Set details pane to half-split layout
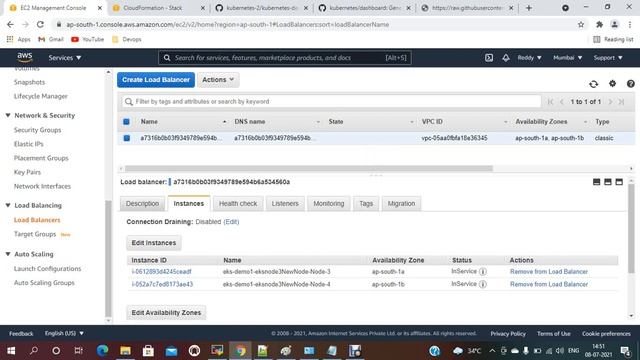Screen dimensions: 640x360 pos(608,182)
